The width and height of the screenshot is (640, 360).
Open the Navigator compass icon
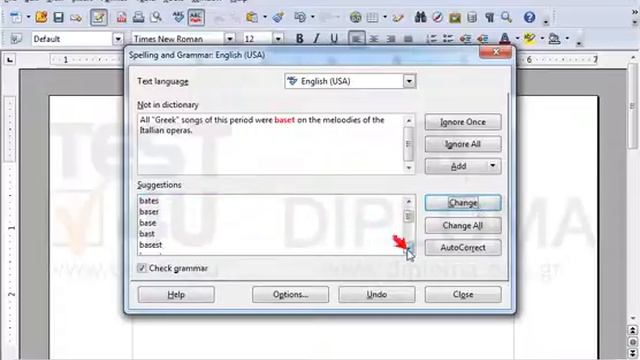pos(438,17)
